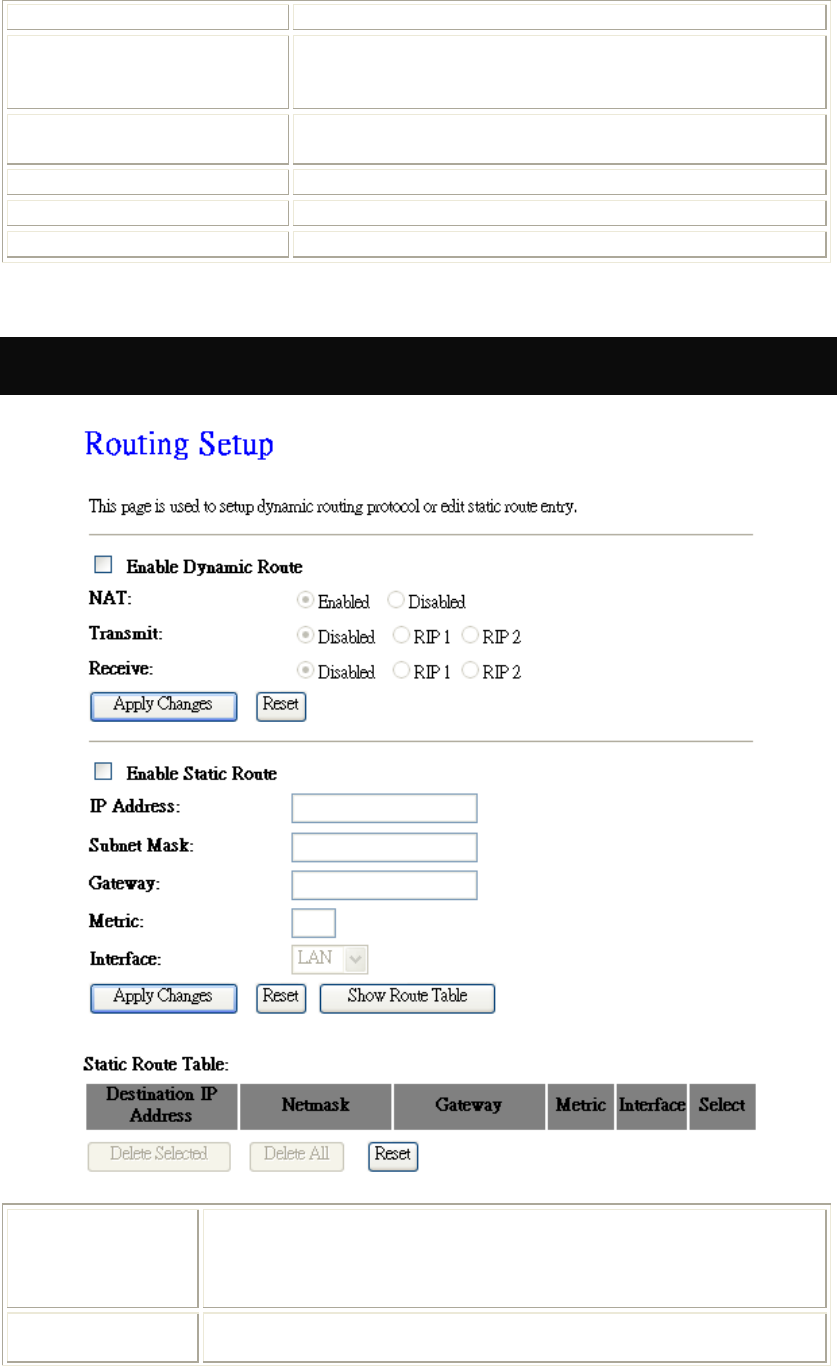Select NAT Enabled radio button
Image resolution: width=837 pixels, height=1366 pixels.
(304, 601)
